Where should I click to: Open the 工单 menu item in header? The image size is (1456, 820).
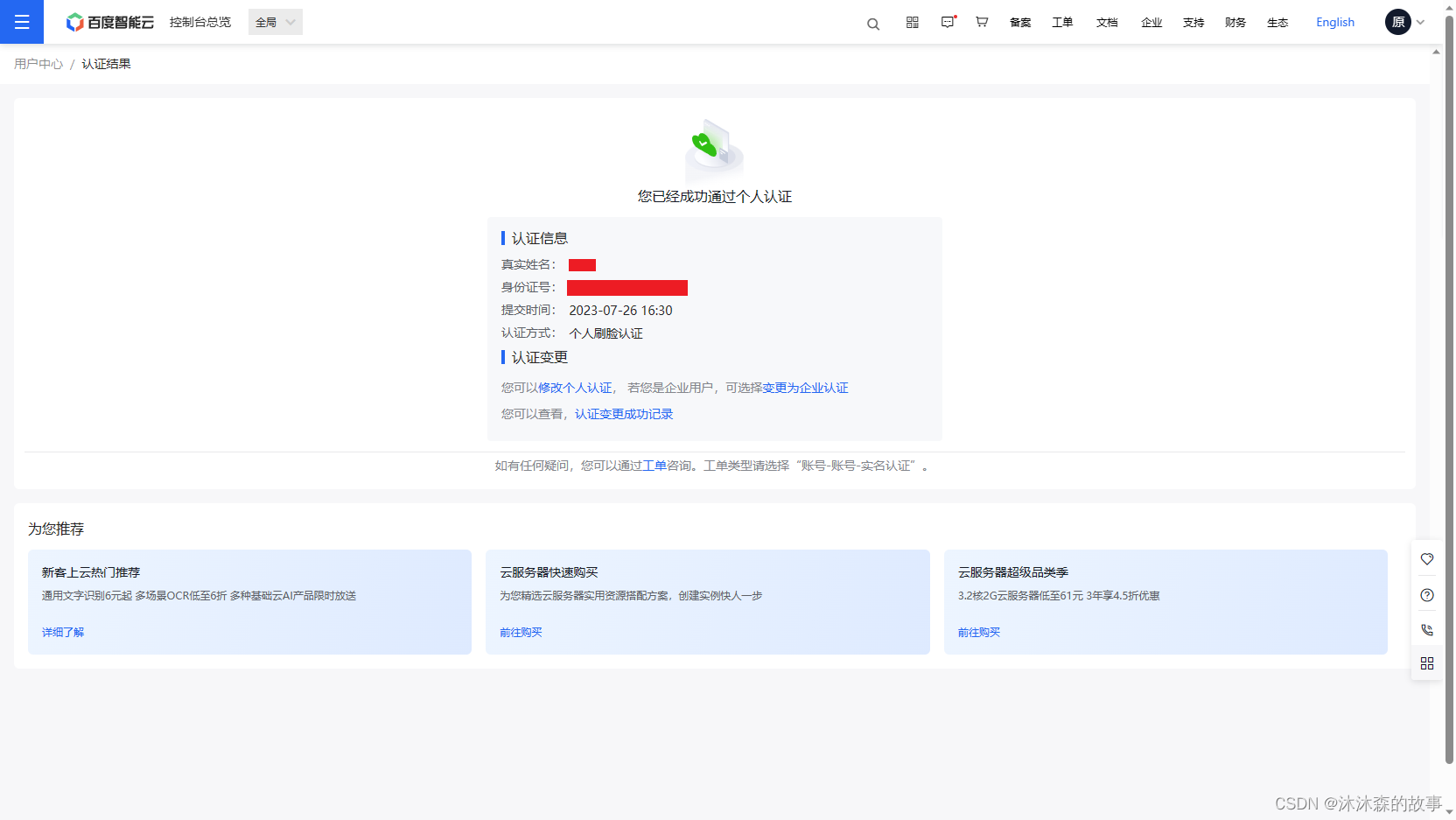point(1062,23)
